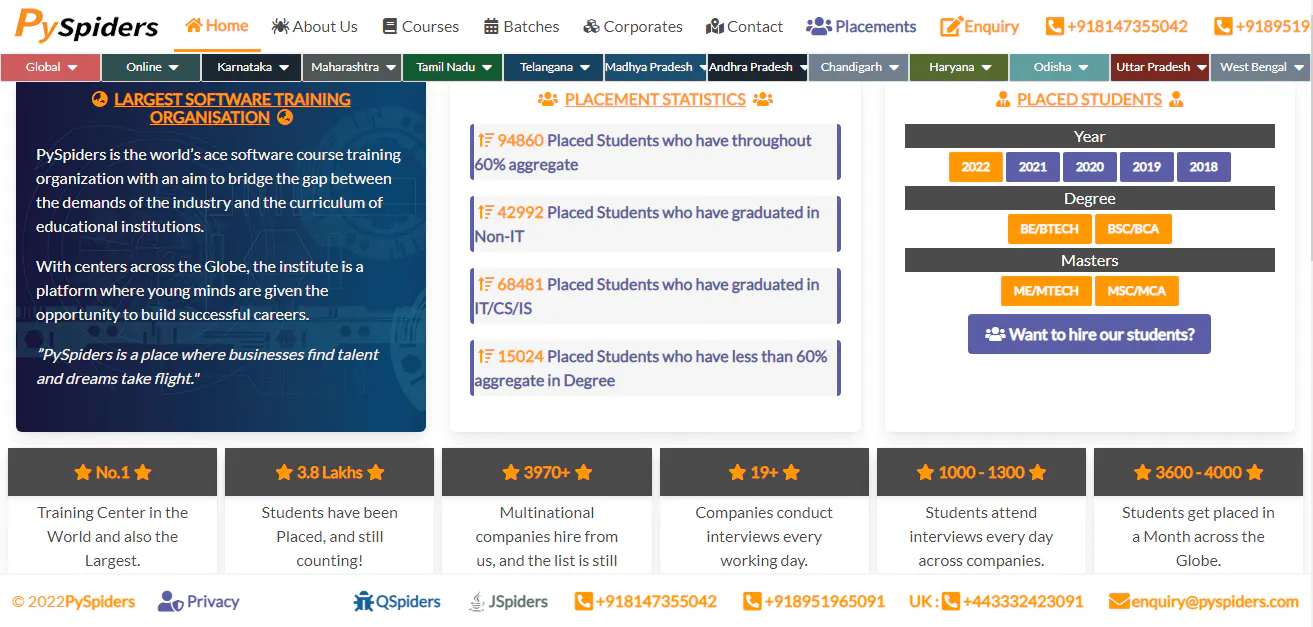Viewport: 1313px width, 627px height.
Task: Switch to the About Us page
Action: (314, 25)
